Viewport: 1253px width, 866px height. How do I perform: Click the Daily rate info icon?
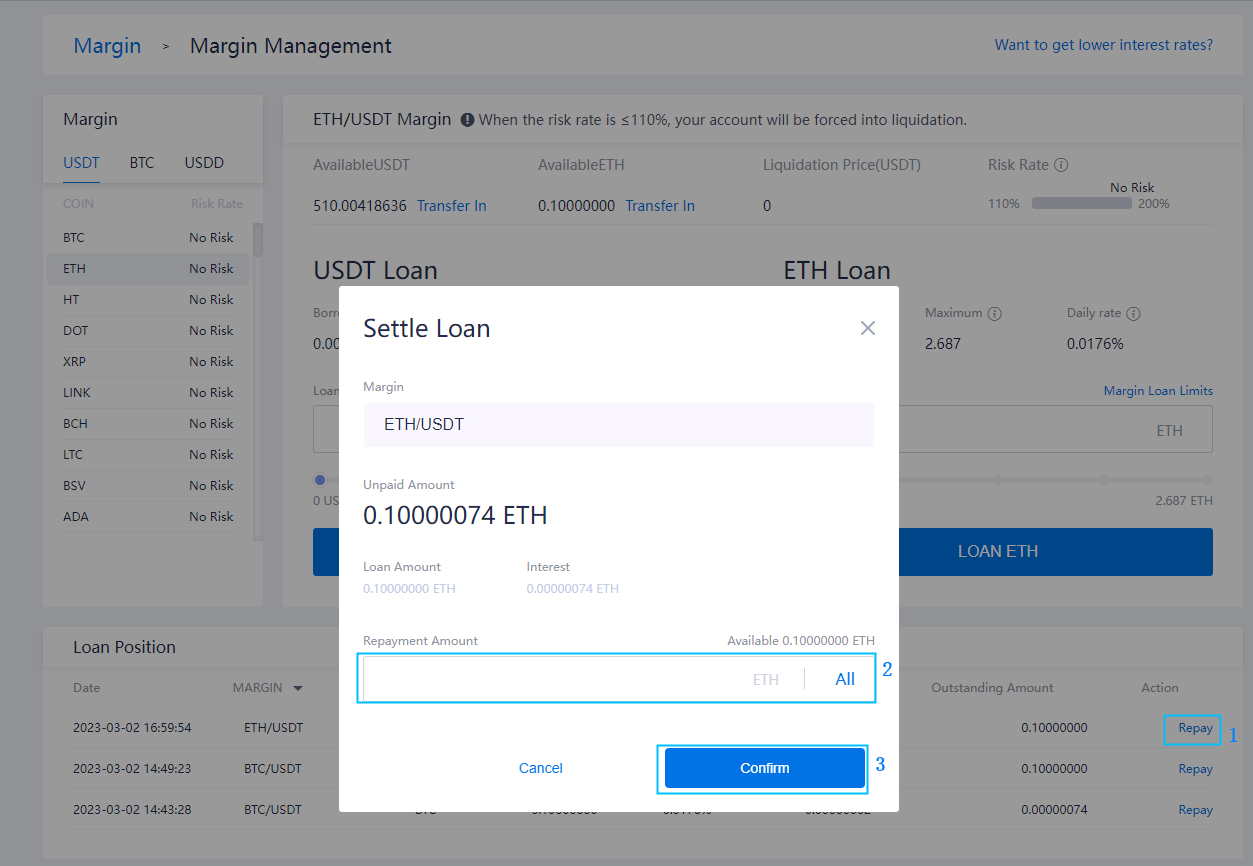point(1133,313)
